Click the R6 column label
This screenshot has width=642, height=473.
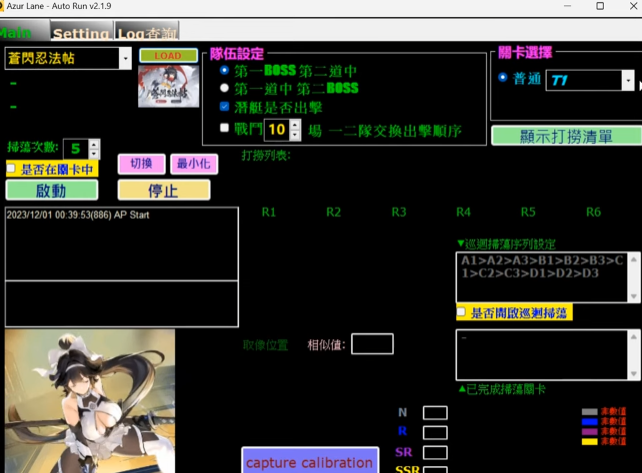coord(593,212)
